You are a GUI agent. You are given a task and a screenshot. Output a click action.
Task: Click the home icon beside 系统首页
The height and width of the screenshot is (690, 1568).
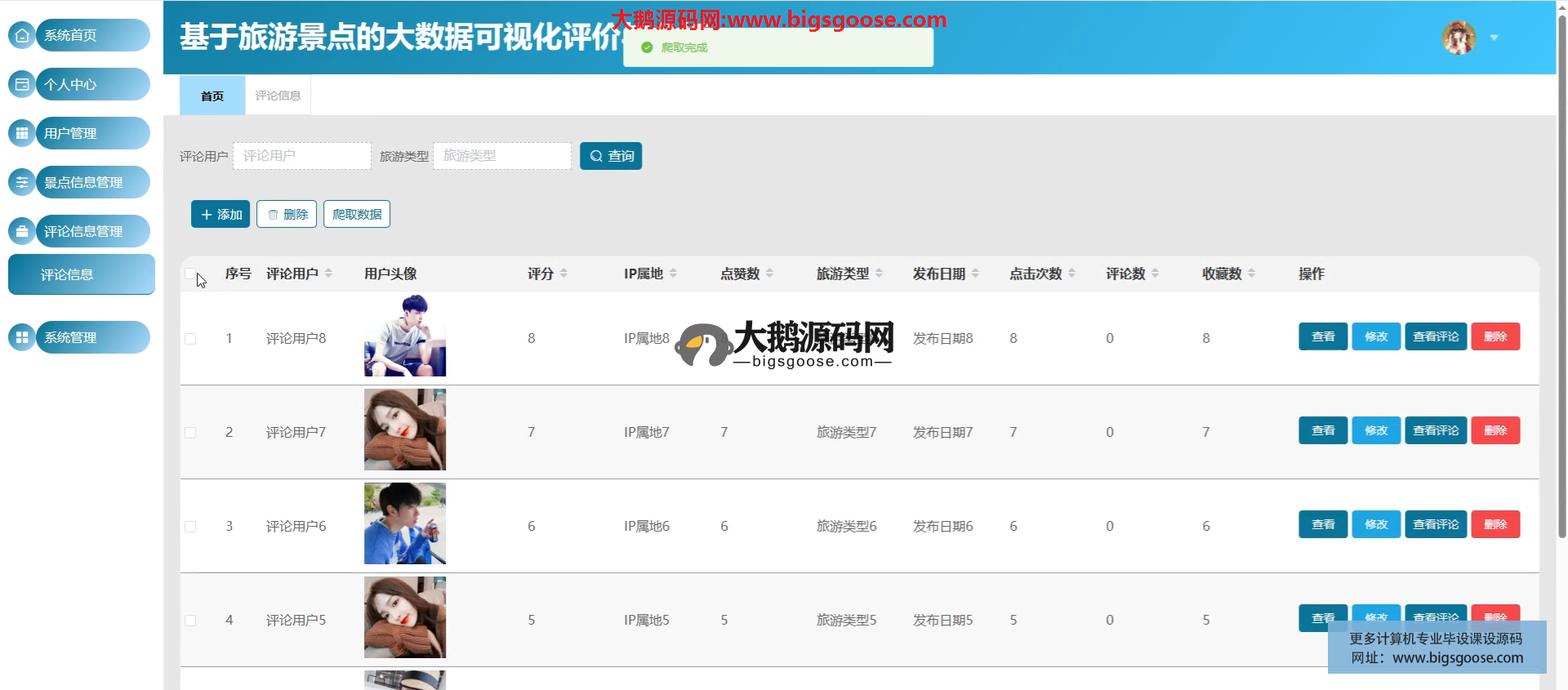[x=22, y=35]
